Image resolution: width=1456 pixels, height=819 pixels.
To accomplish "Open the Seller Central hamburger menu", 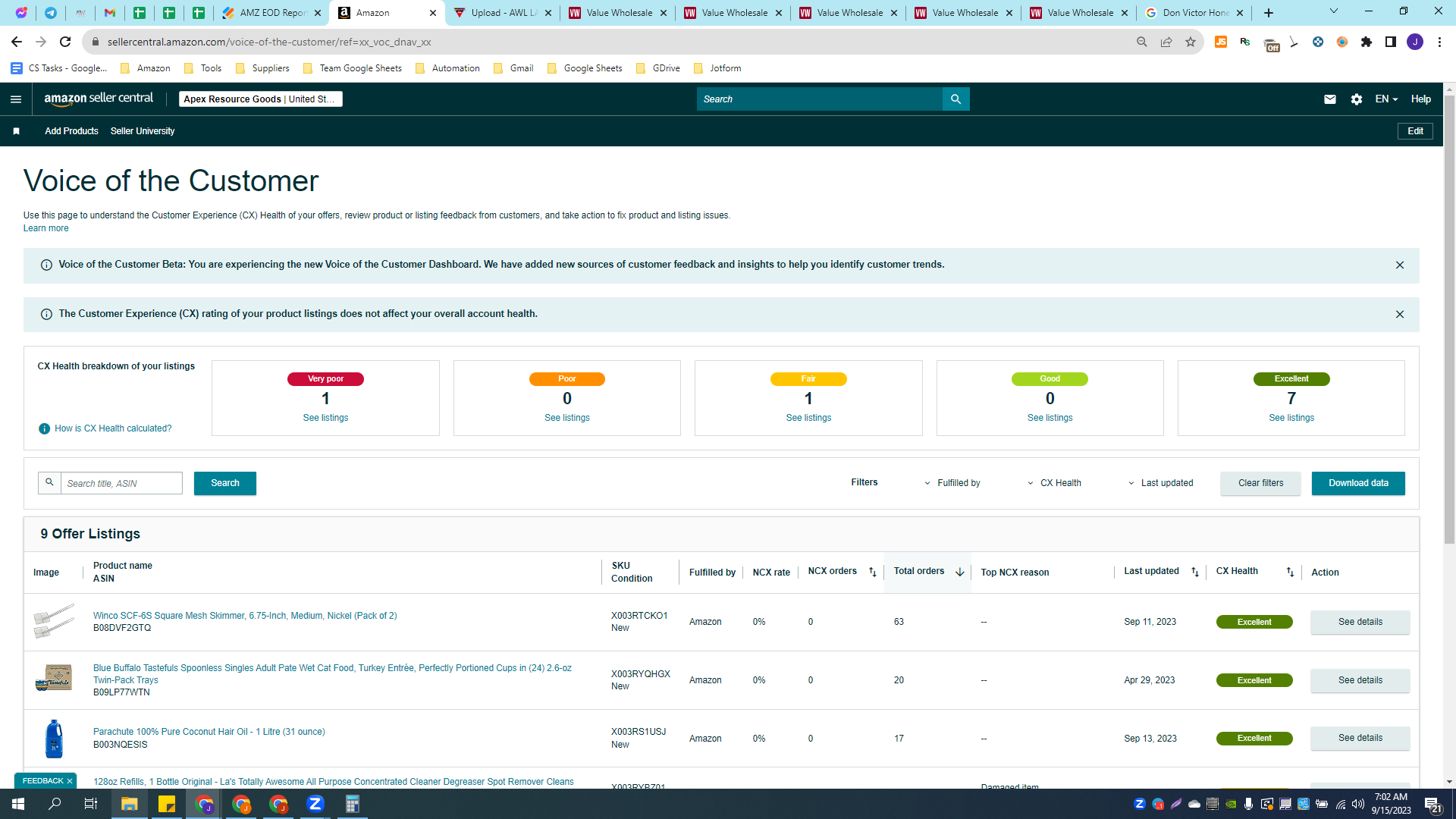I will 16,99.
